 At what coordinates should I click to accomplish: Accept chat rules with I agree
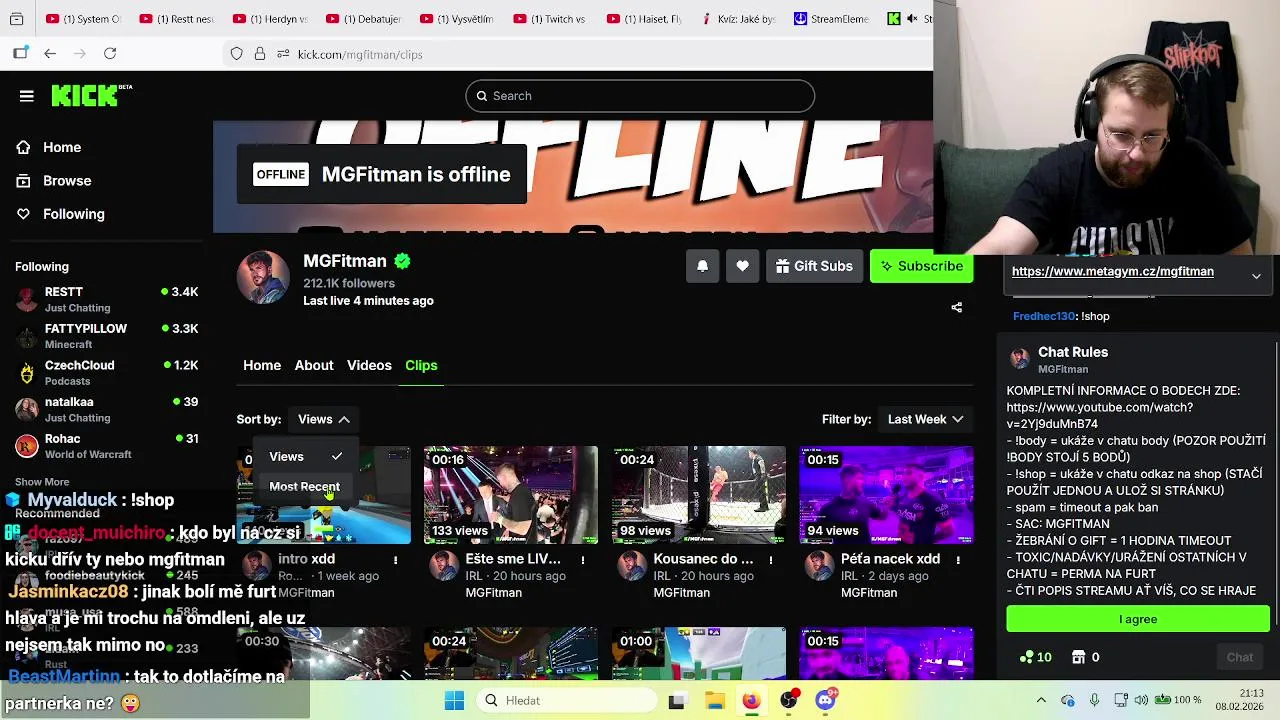point(1138,620)
